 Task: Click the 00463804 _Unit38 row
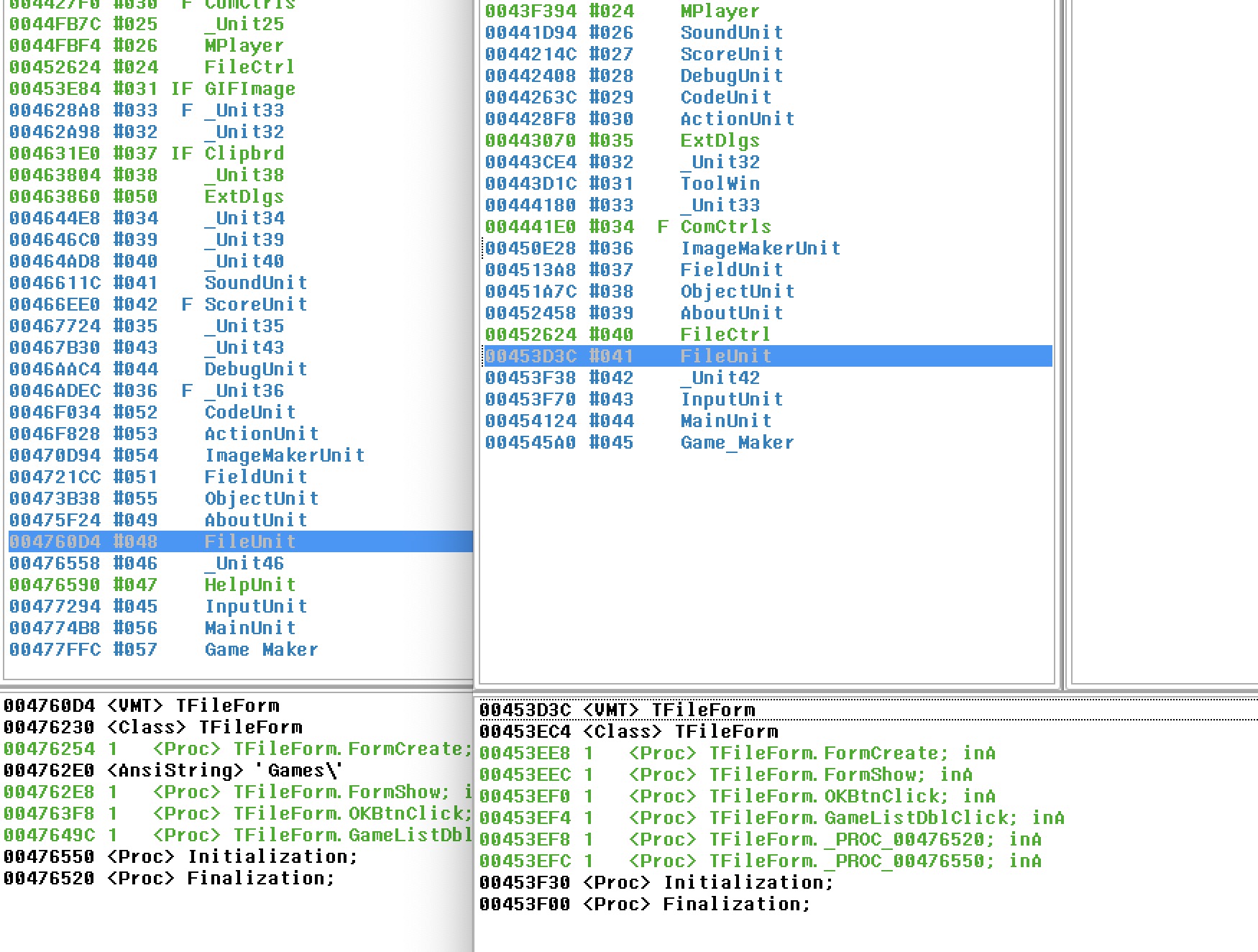240,175
